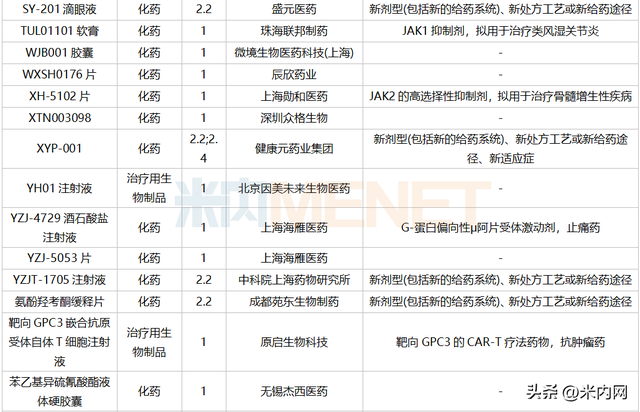Screen dimensions: 640x412
Task: Click XH-5102 片 drug name
Action: (60, 96)
